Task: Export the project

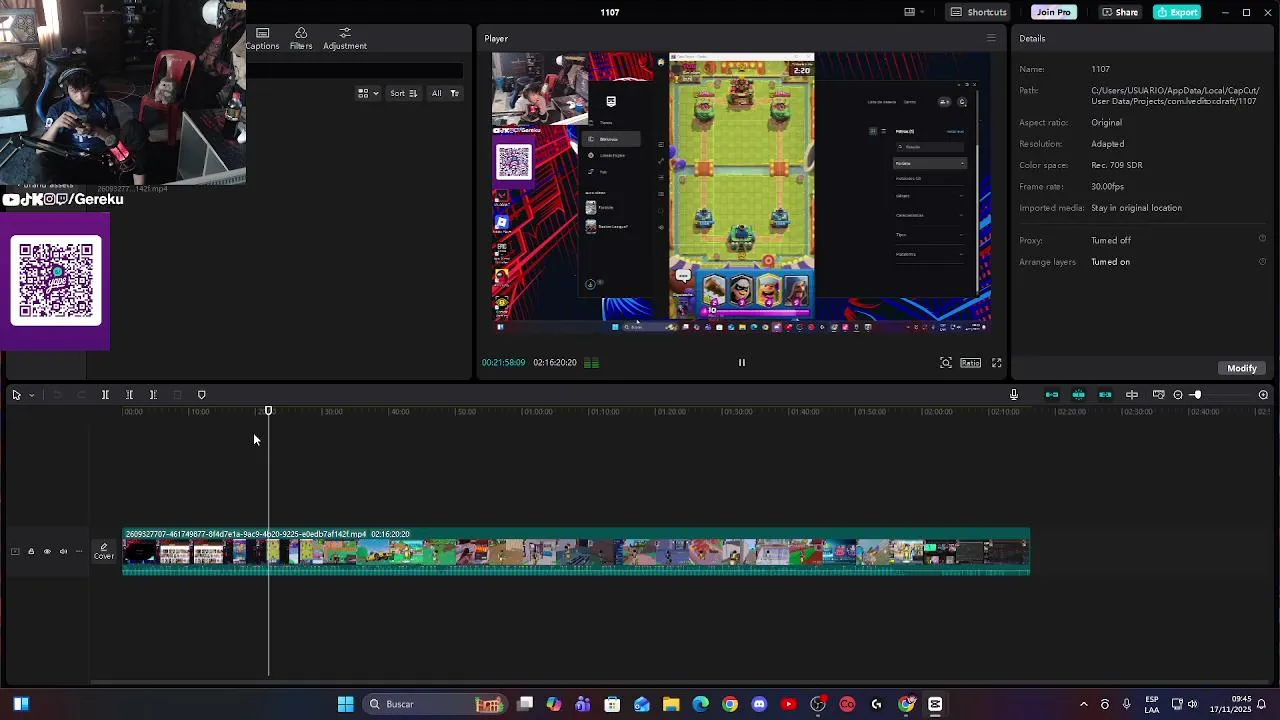Action: coord(1177,12)
